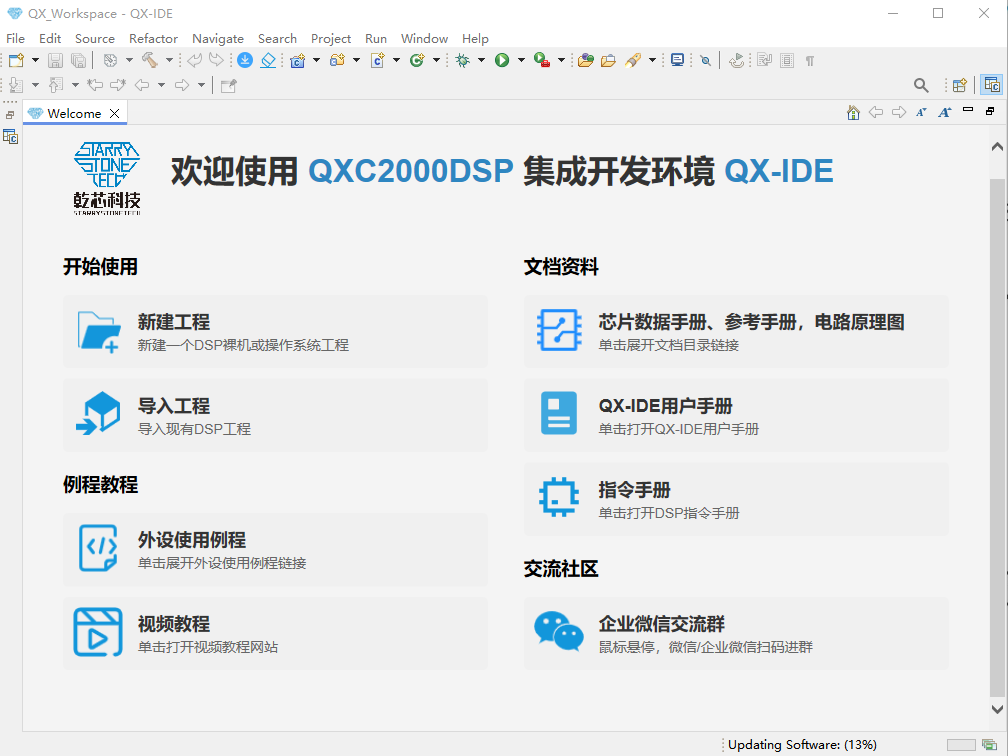Image resolution: width=1008 pixels, height=756 pixels.
Task: Open the File menu
Action: [15, 39]
